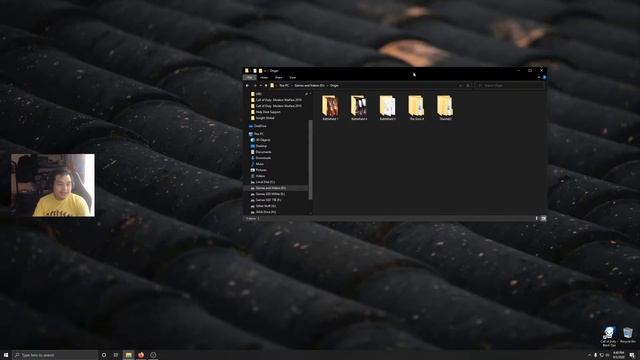Show hidden system tray icons

[589, 355]
